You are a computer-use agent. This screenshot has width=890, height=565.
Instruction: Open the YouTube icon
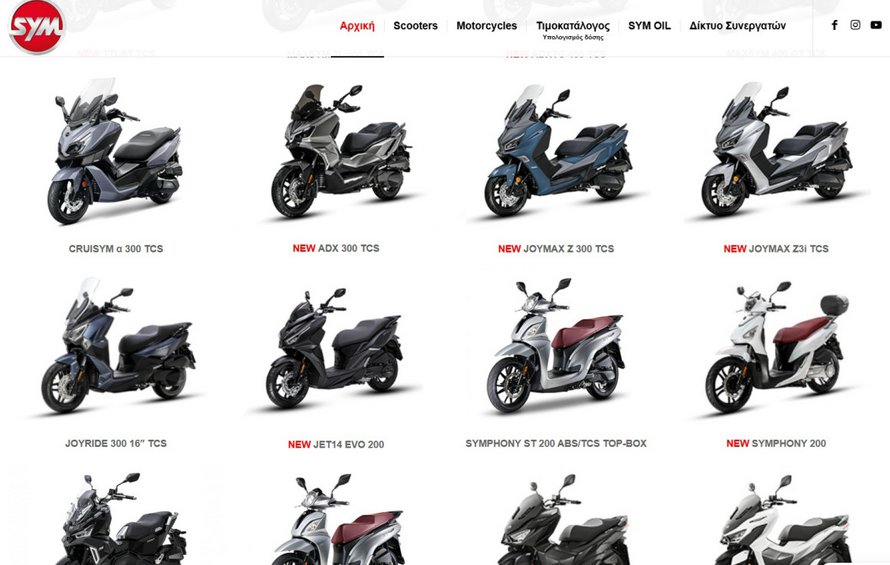tap(876, 25)
